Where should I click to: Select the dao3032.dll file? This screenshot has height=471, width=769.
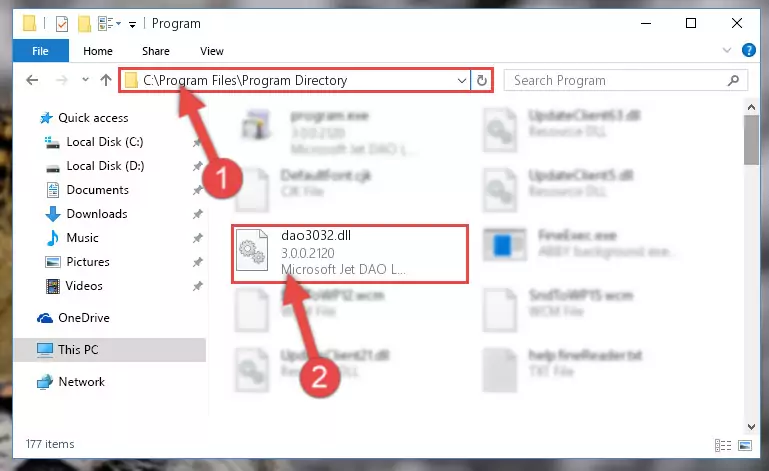click(x=350, y=254)
